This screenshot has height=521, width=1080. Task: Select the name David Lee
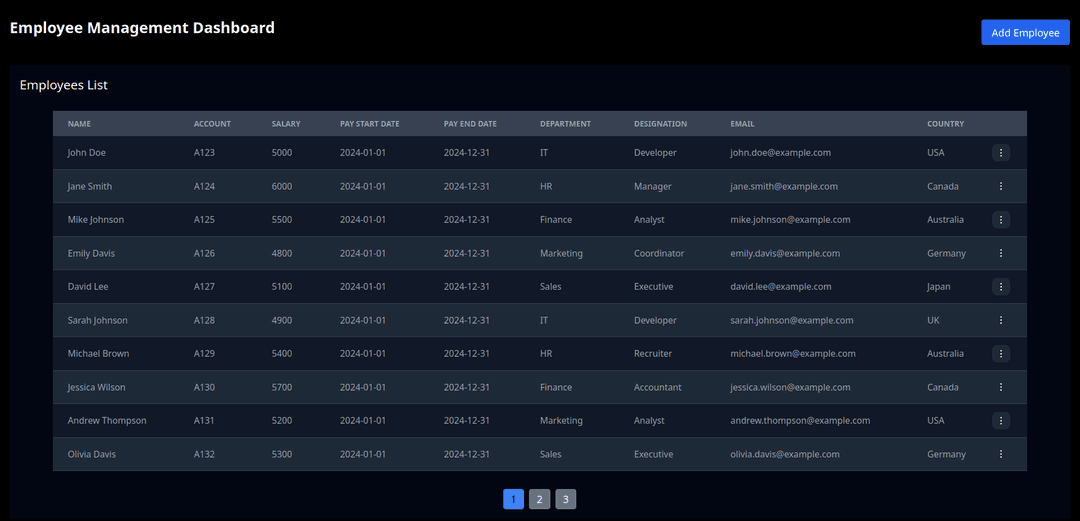(x=87, y=287)
